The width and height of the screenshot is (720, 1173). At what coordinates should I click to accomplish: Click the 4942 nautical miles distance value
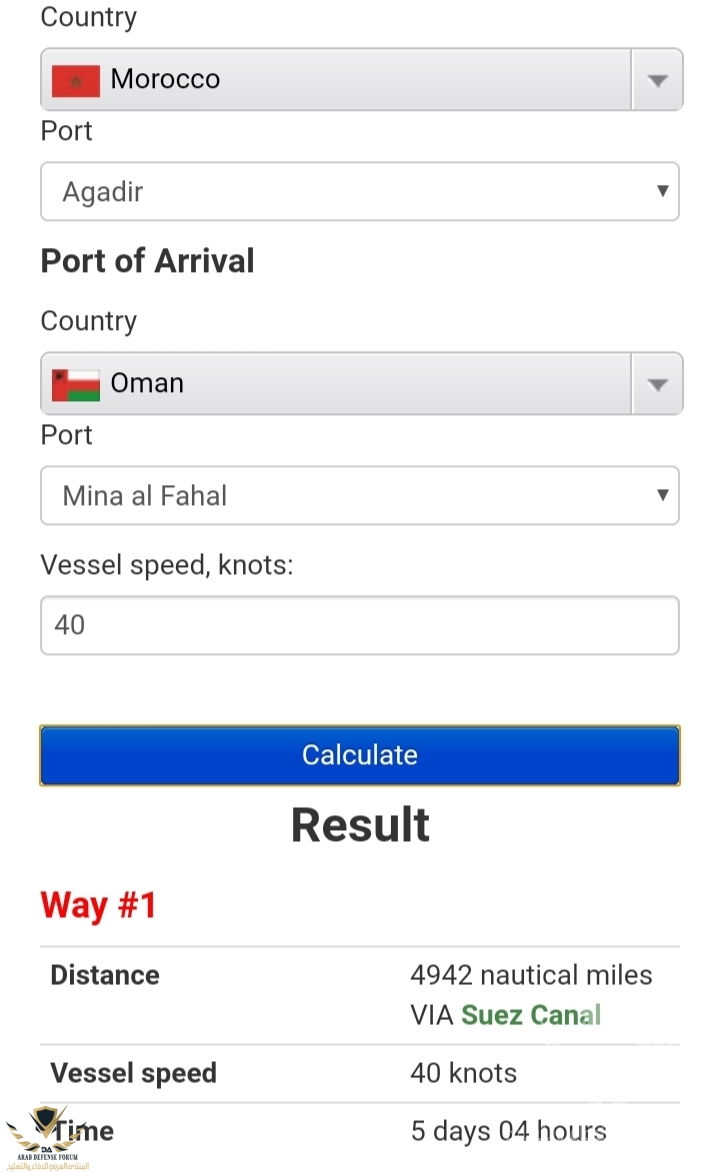click(531, 975)
